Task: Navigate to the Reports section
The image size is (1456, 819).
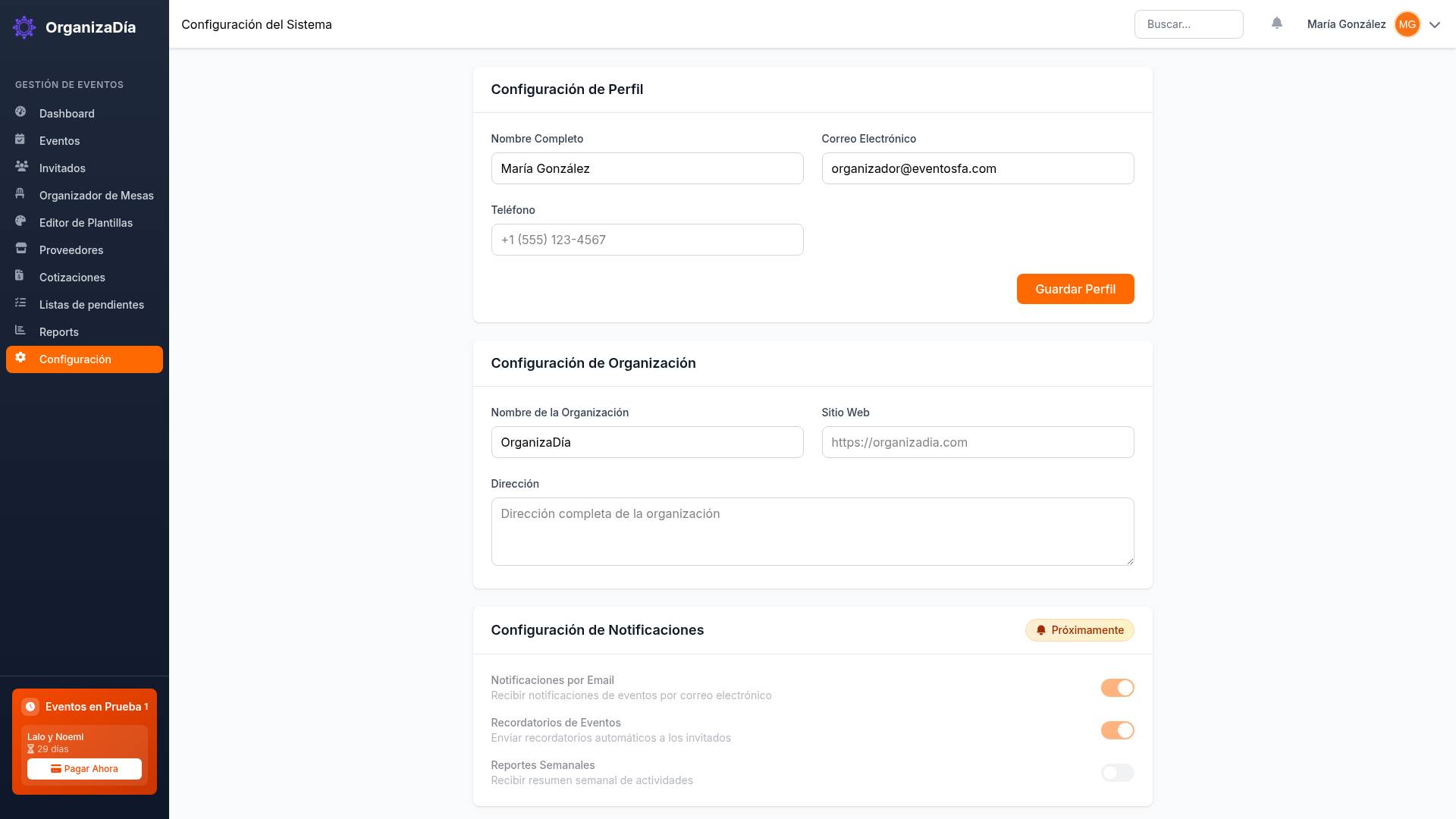Action: (58, 331)
